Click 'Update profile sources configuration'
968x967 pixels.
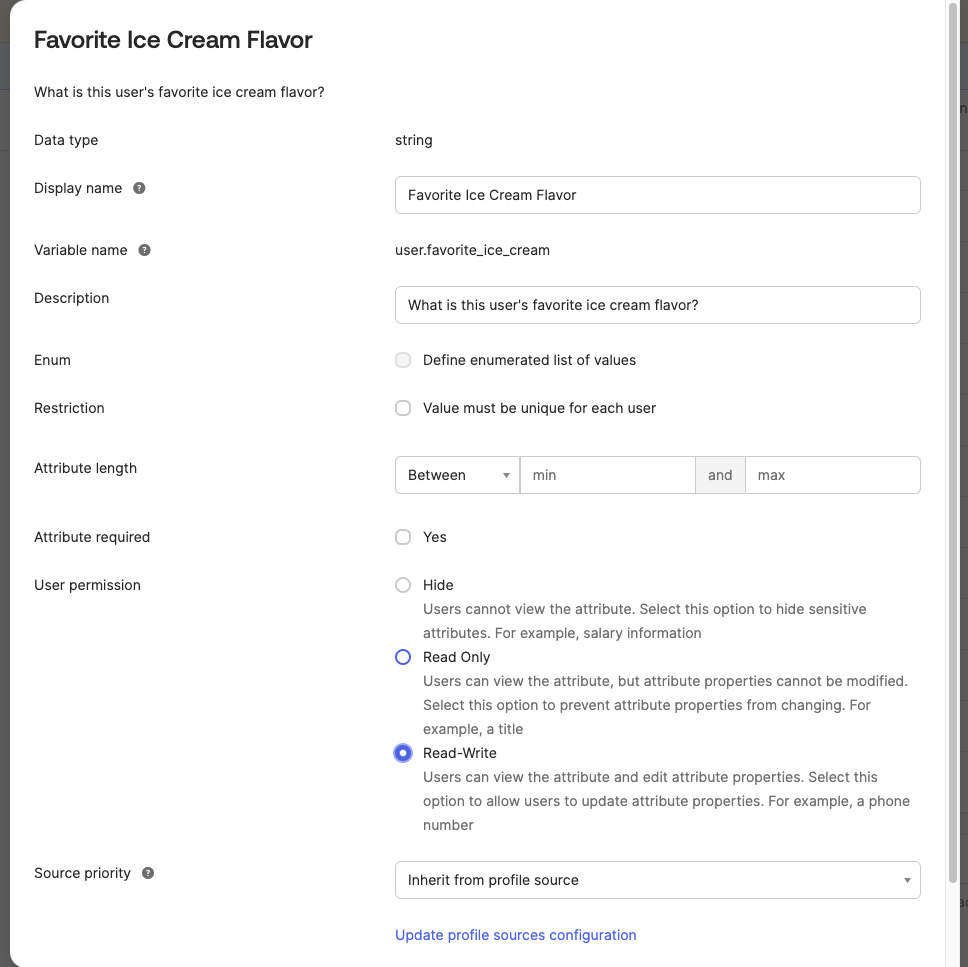click(515, 934)
